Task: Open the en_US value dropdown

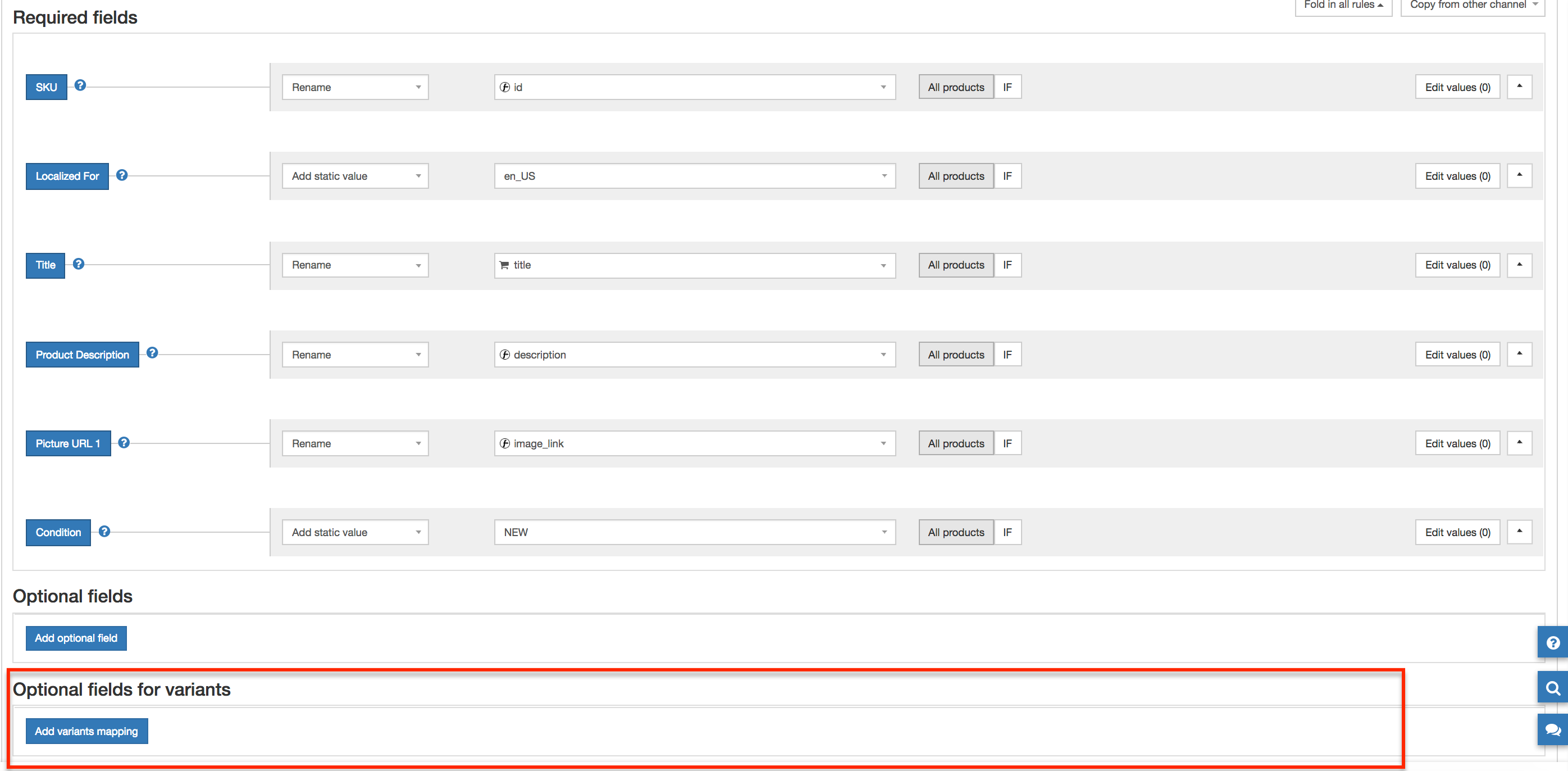Action: [x=695, y=176]
